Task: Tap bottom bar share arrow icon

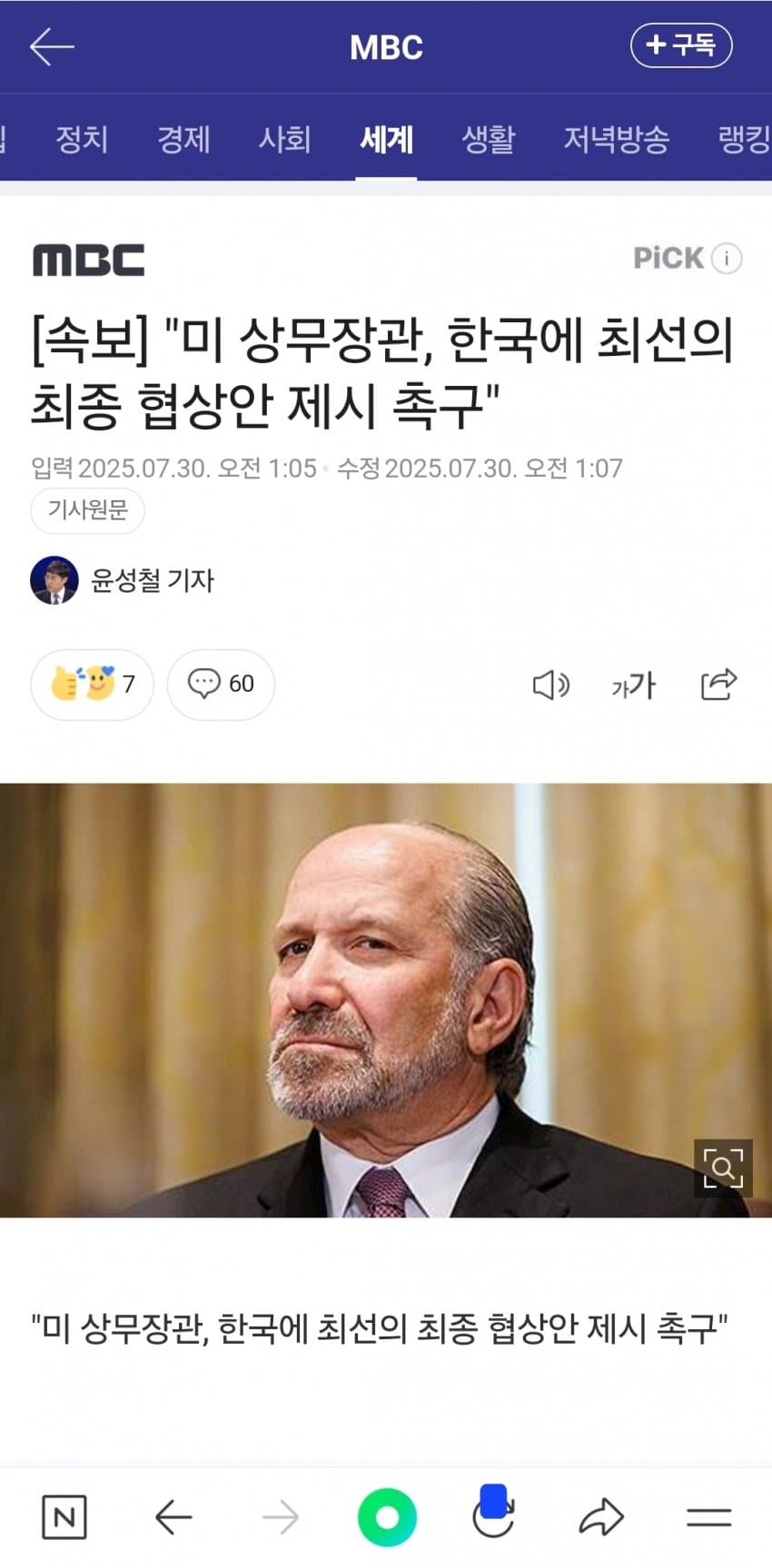Action: click(601, 1517)
